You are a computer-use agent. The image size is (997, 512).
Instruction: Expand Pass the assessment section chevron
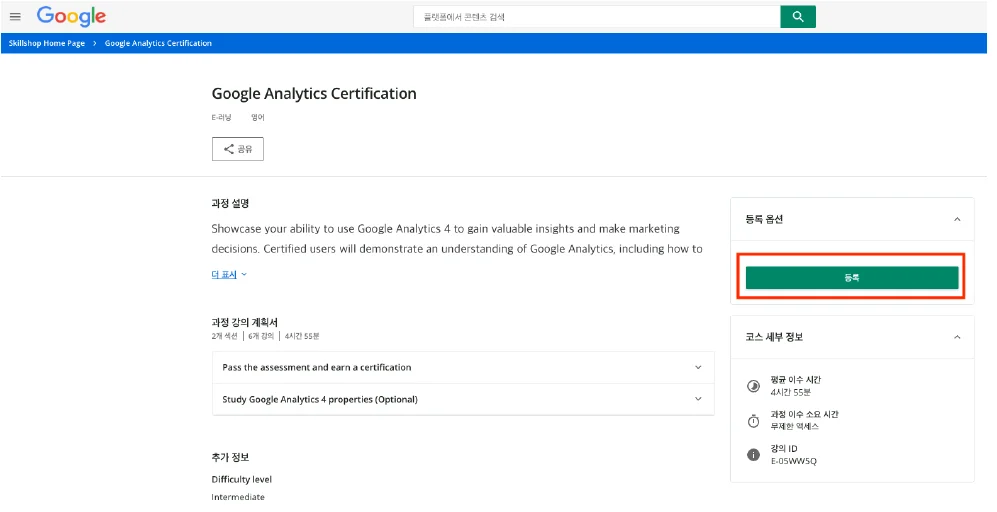[698, 368]
